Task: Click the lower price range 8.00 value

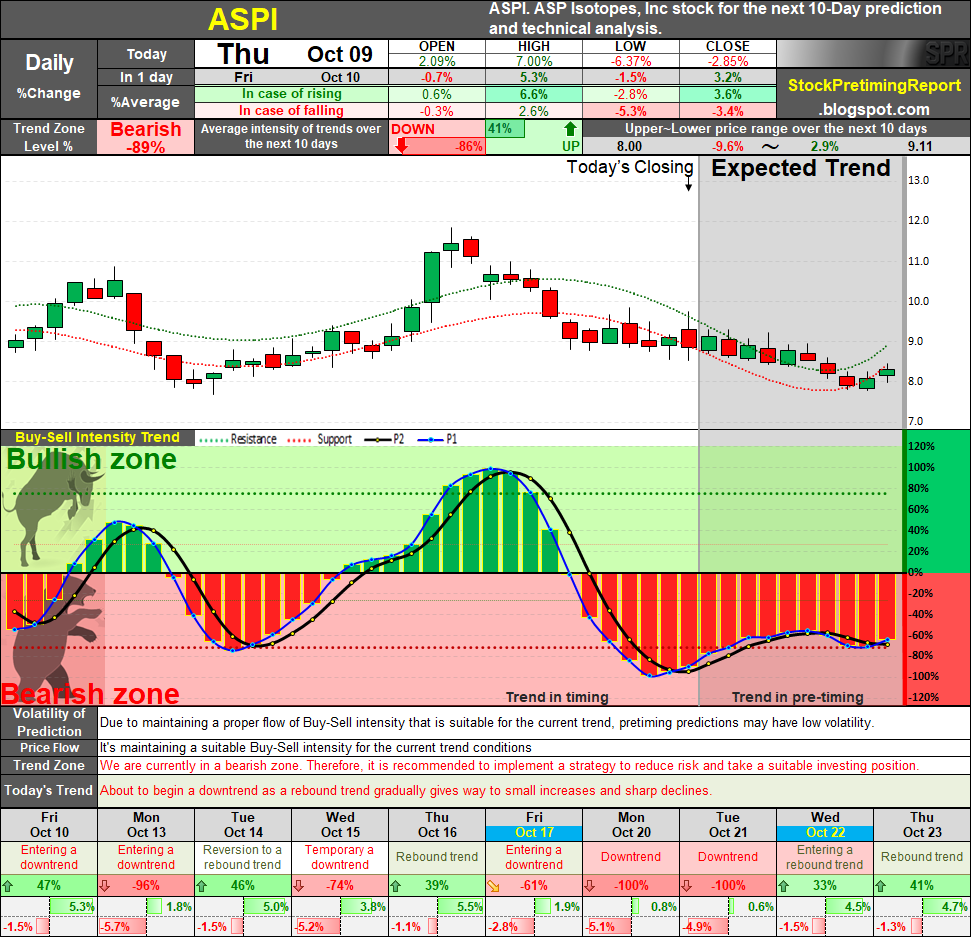Action: pos(629,147)
